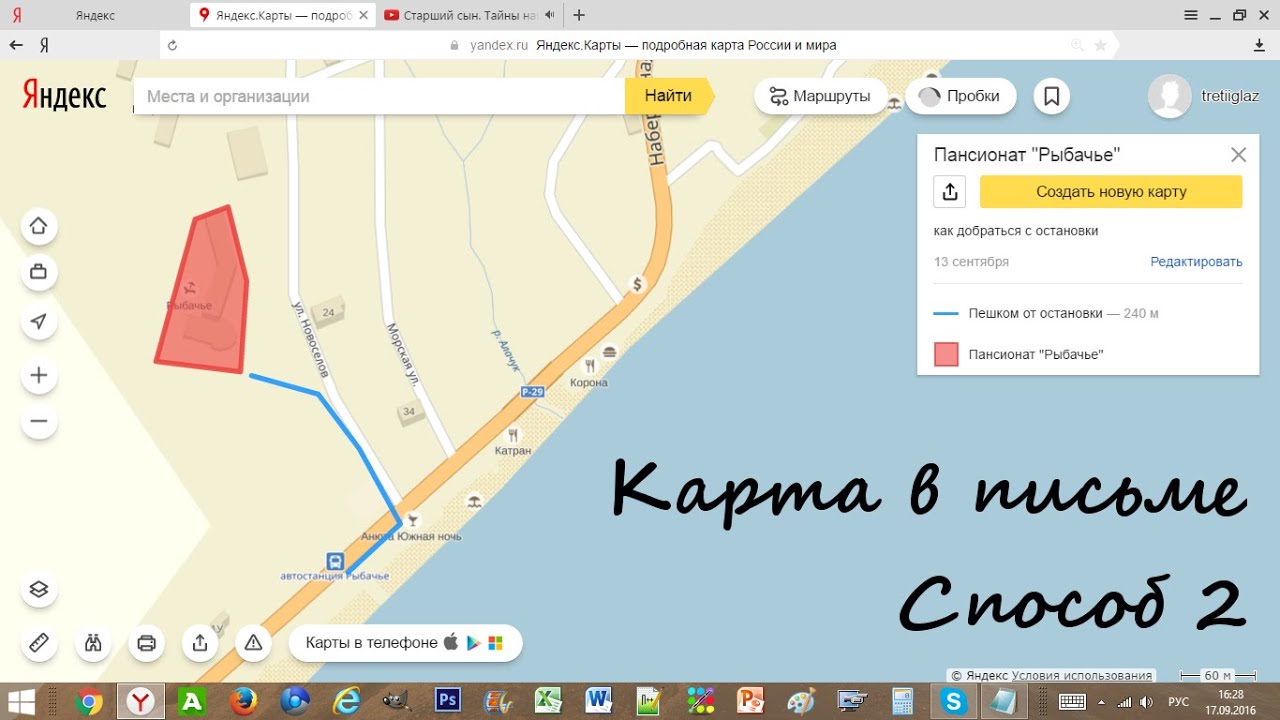The width and height of the screenshot is (1280, 720).
Task: Open browser downloads arrow icon
Action: [x=1259, y=45]
